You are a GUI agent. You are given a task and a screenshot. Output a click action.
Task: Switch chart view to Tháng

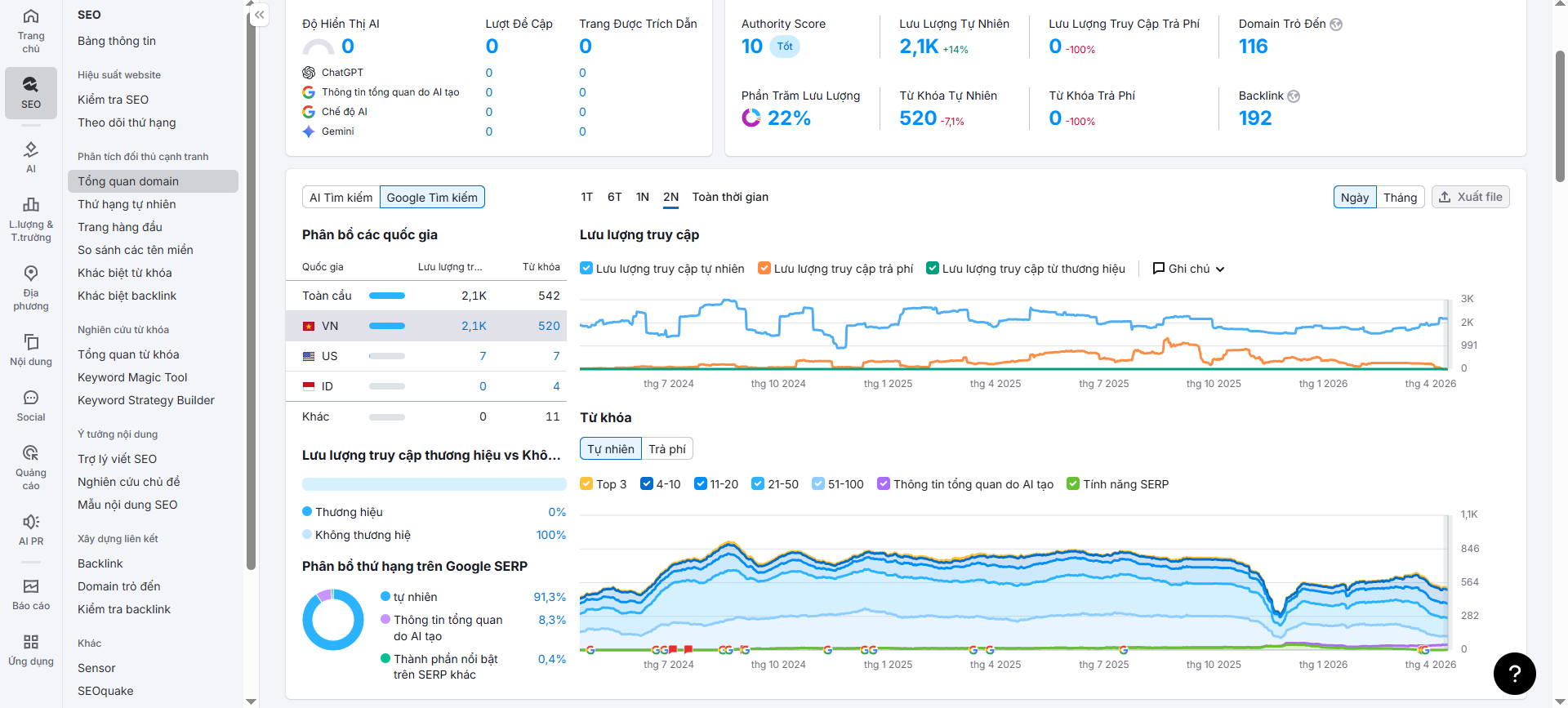pos(1400,198)
